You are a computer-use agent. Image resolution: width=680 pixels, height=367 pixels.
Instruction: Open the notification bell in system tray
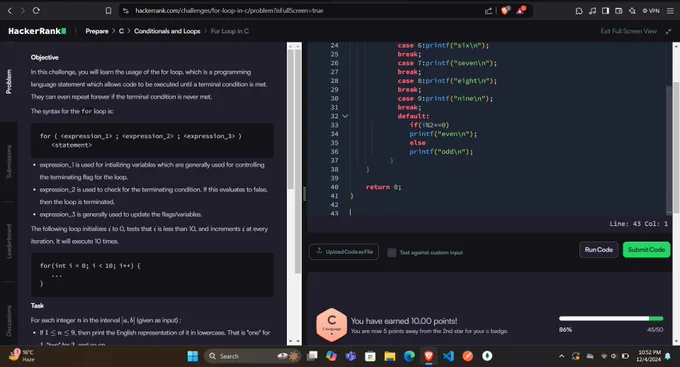[x=668, y=356]
